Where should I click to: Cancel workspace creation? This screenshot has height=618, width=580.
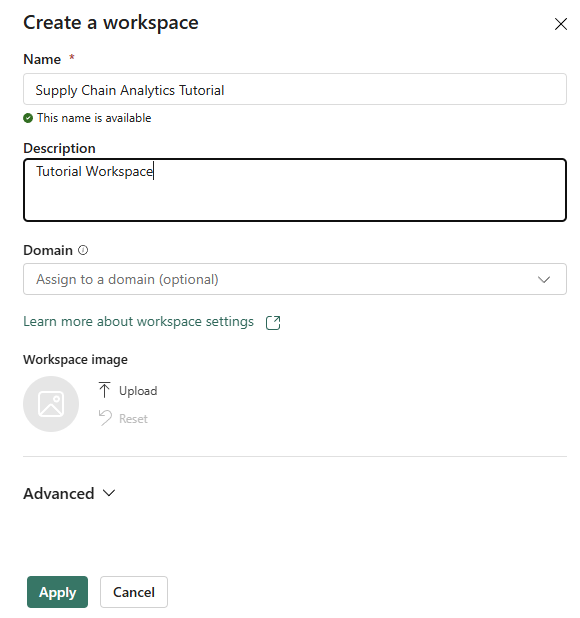point(134,592)
